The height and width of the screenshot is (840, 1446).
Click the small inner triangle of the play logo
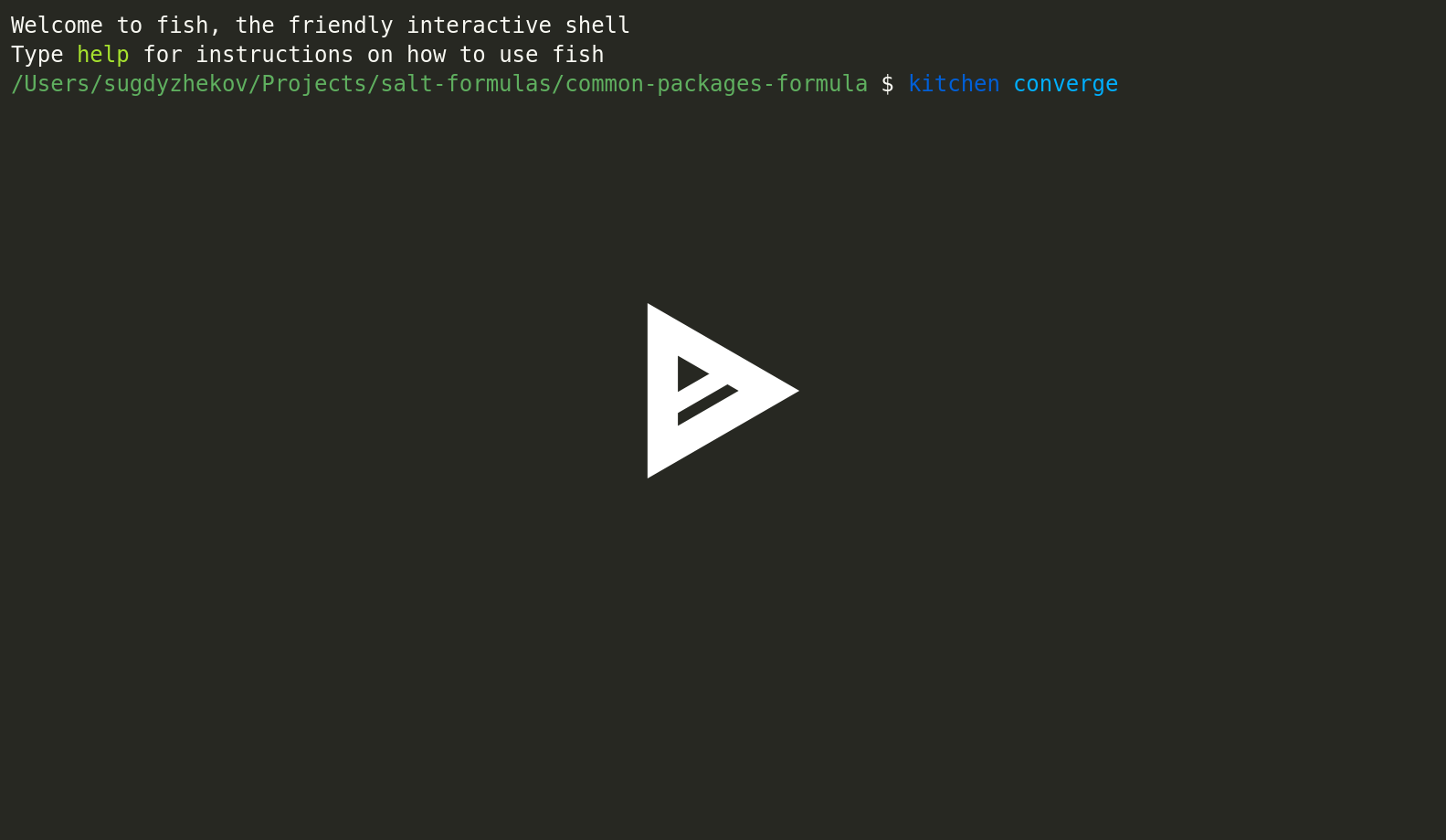(x=691, y=373)
